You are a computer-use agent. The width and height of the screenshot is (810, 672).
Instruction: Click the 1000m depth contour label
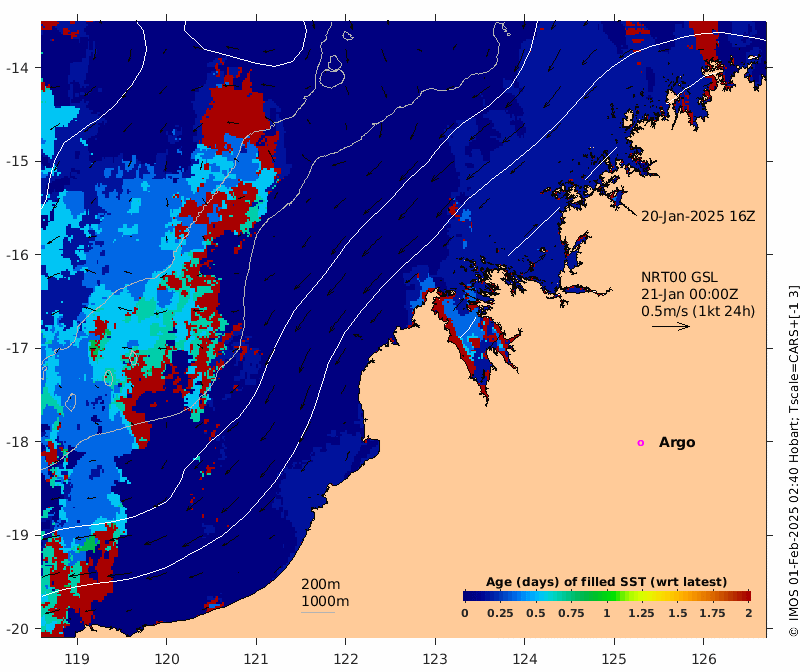325,601
